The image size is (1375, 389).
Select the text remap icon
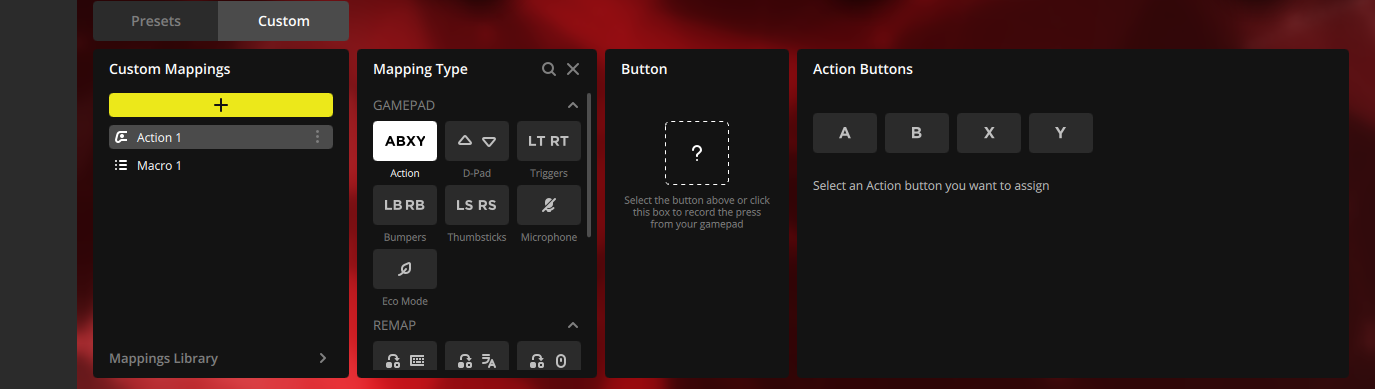(x=477, y=356)
